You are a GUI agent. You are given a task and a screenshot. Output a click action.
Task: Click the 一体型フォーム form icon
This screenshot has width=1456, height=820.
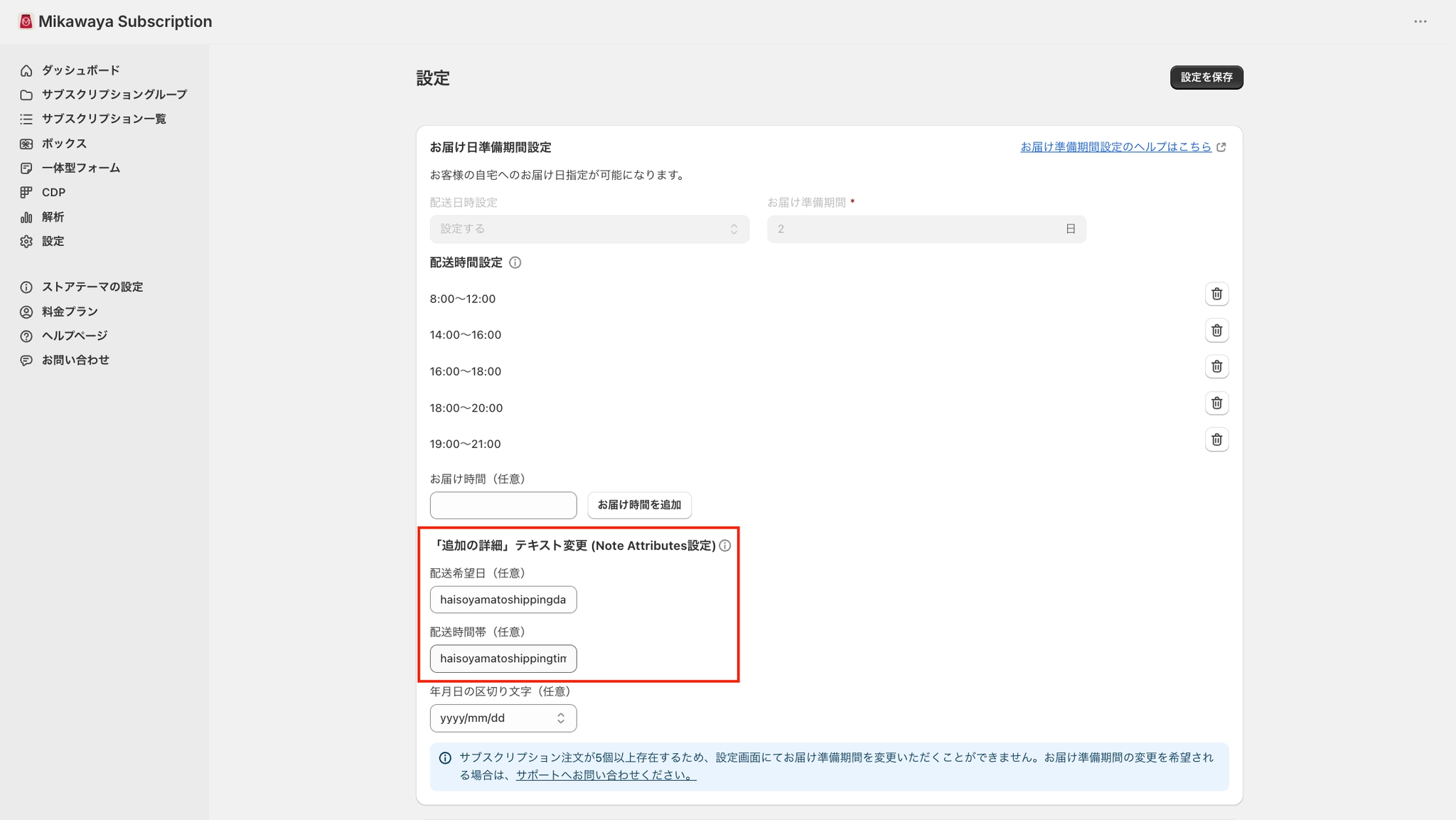(26, 168)
